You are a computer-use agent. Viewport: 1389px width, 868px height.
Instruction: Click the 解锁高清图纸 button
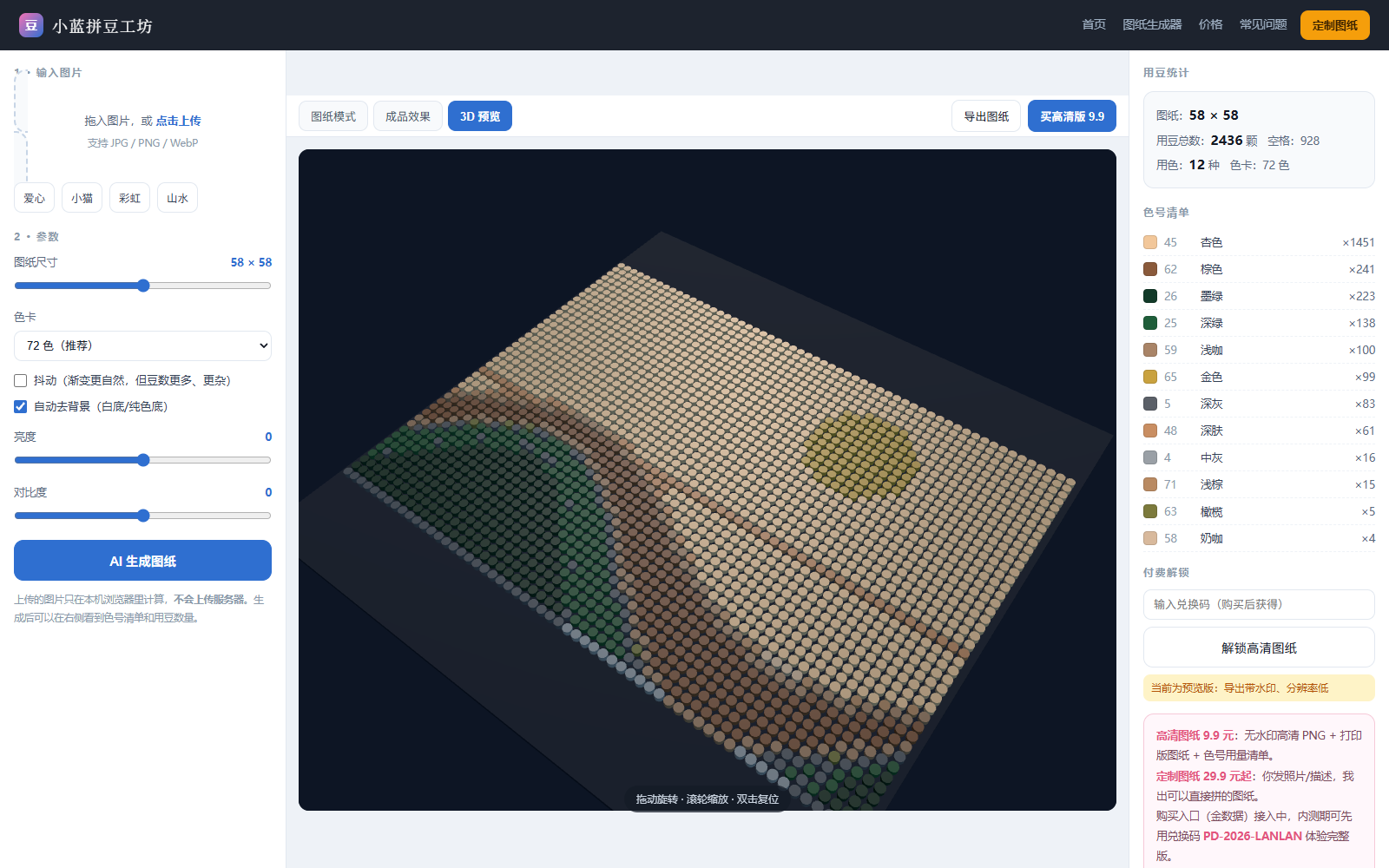(x=1259, y=648)
